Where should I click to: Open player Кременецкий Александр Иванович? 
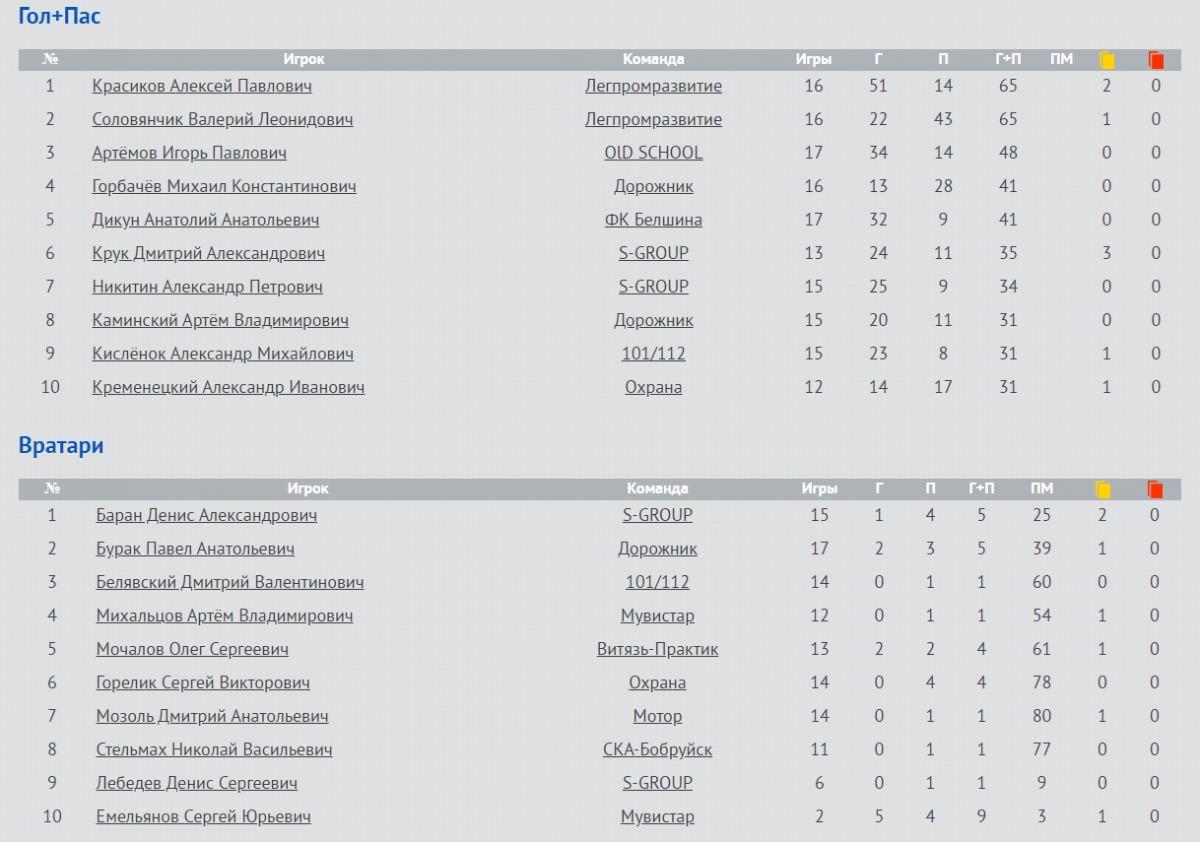(x=228, y=387)
